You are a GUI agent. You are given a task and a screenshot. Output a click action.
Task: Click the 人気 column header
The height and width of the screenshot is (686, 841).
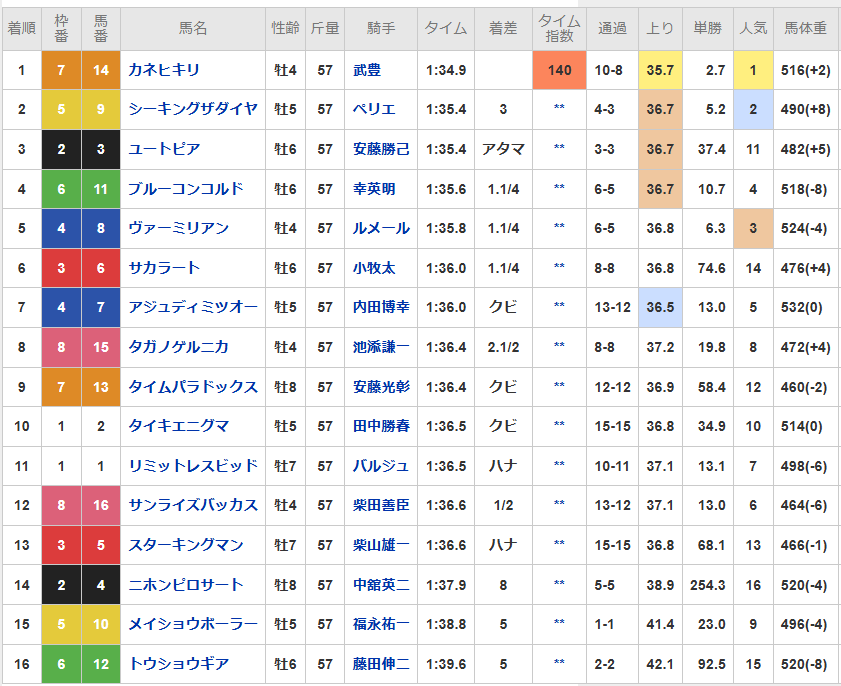[753, 28]
